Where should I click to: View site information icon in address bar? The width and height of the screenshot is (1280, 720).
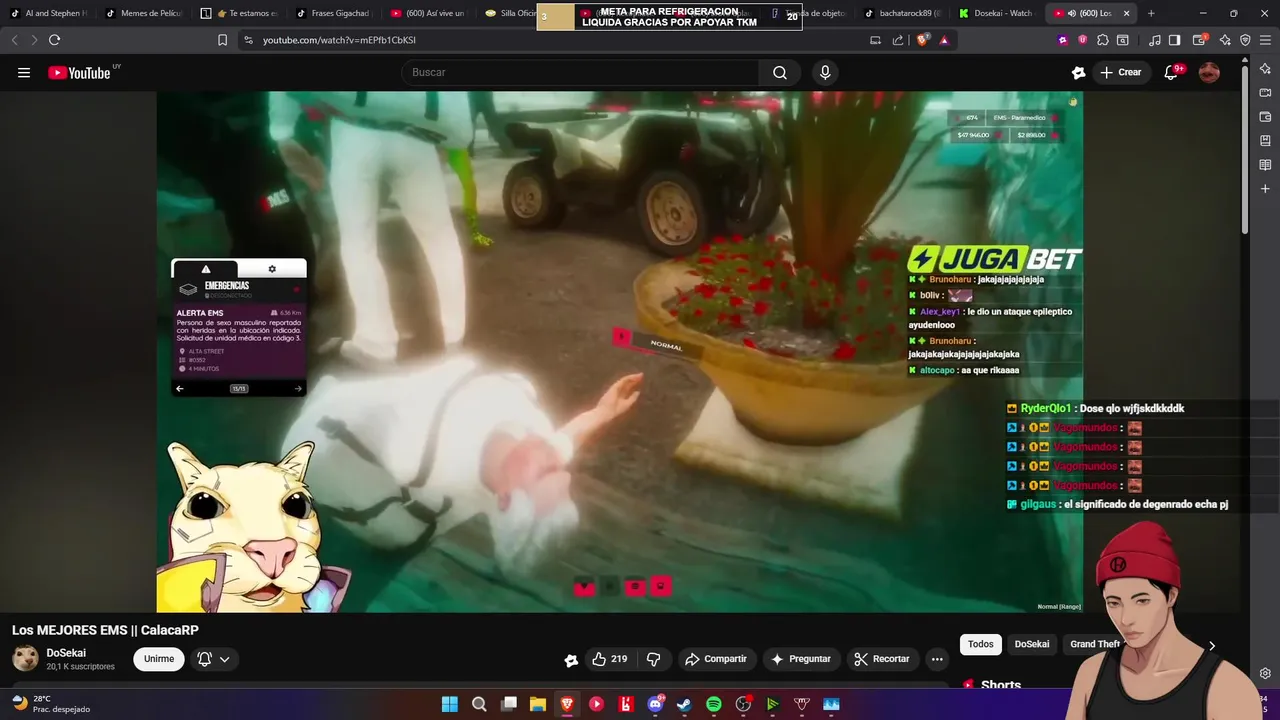248,40
